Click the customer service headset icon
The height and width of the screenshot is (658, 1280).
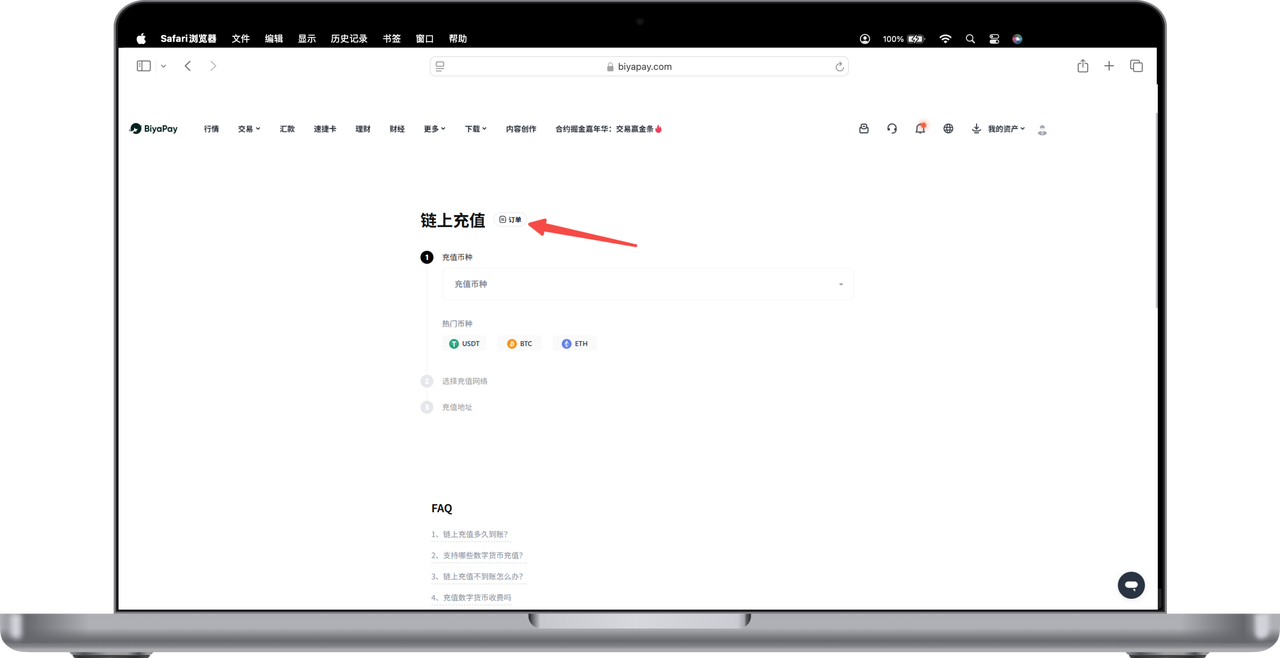(892, 129)
